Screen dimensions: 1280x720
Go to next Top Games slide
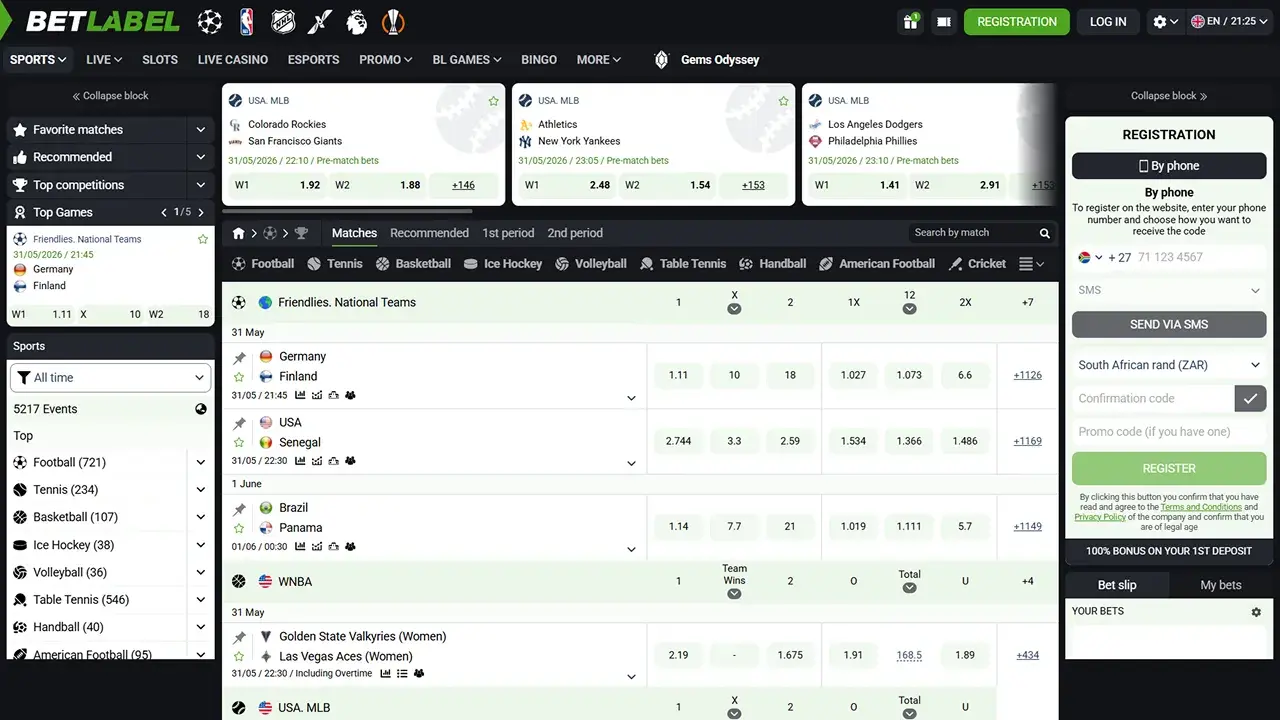point(201,212)
